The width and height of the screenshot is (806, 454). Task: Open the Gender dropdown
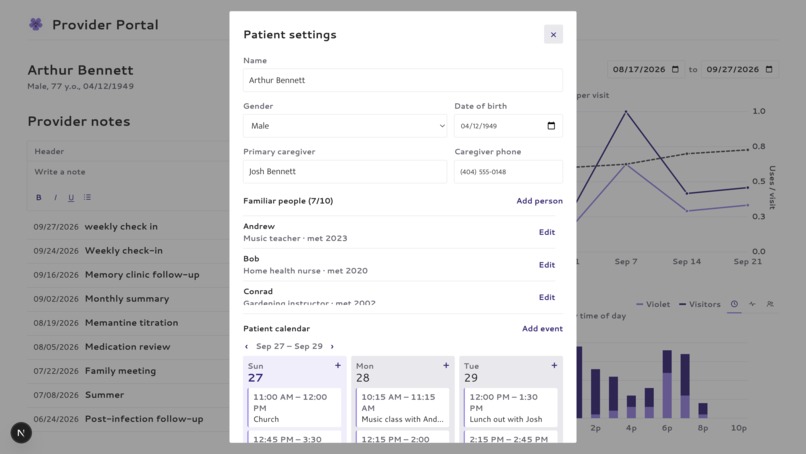[x=345, y=126]
